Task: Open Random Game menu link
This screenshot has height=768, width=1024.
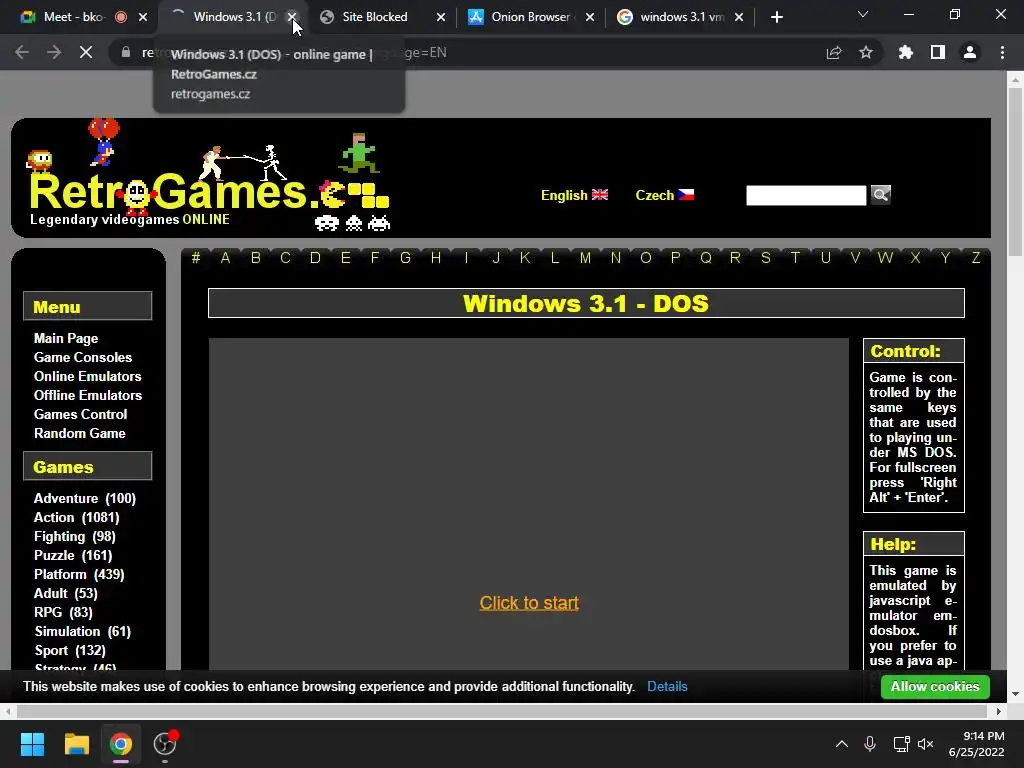Action: pyautogui.click(x=80, y=433)
